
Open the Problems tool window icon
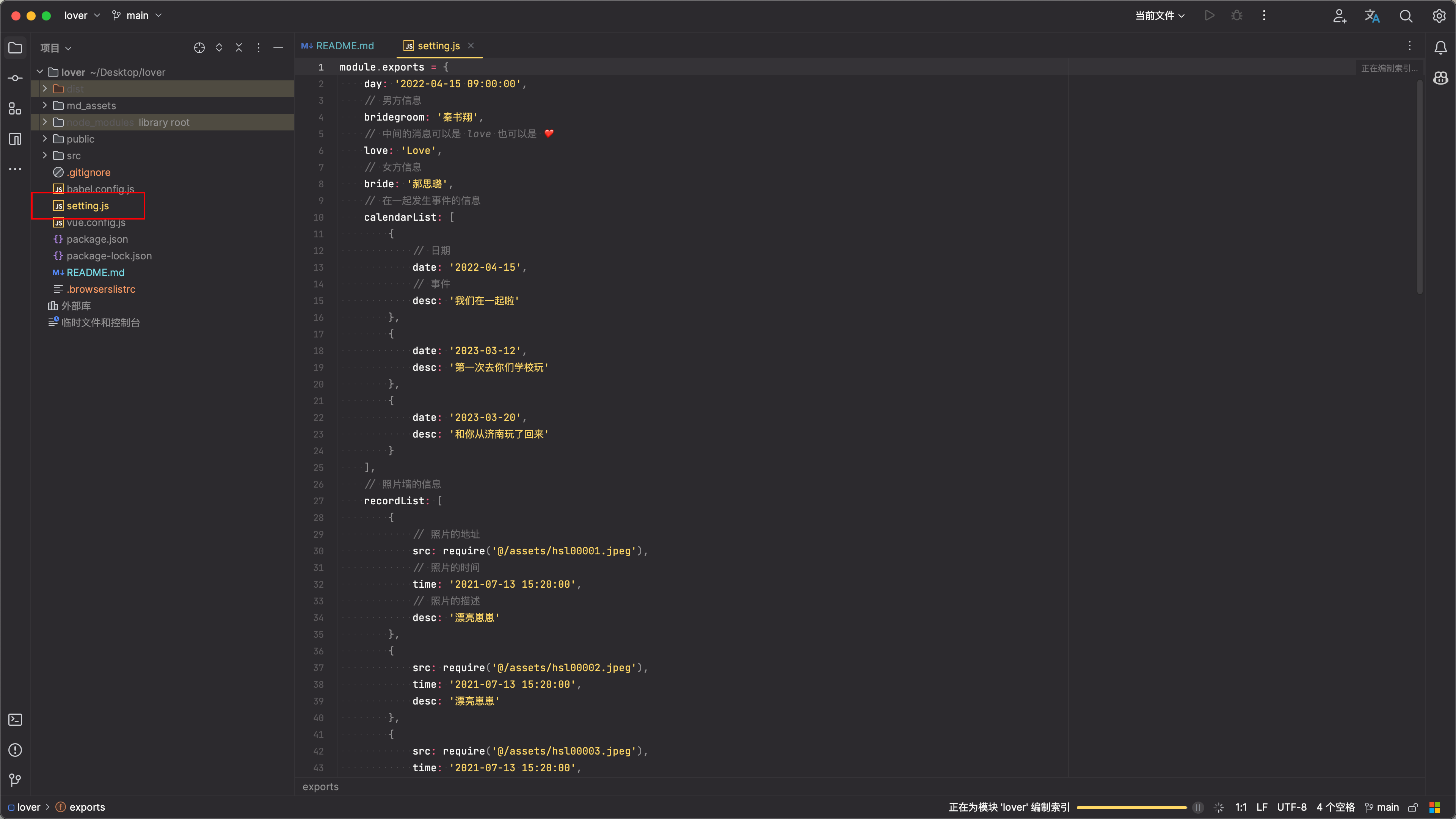click(15, 750)
